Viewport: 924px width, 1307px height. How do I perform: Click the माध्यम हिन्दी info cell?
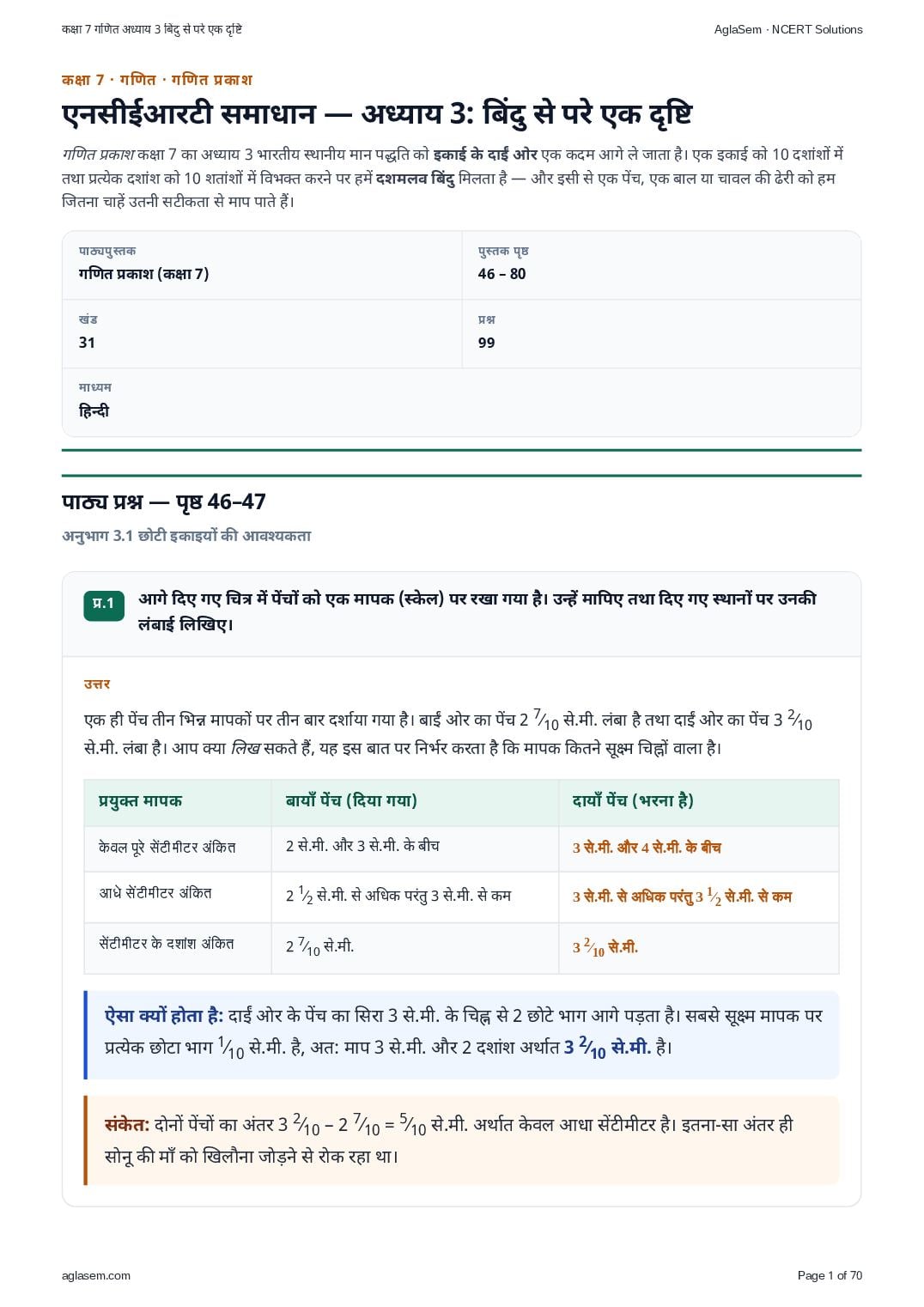click(461, 403)
